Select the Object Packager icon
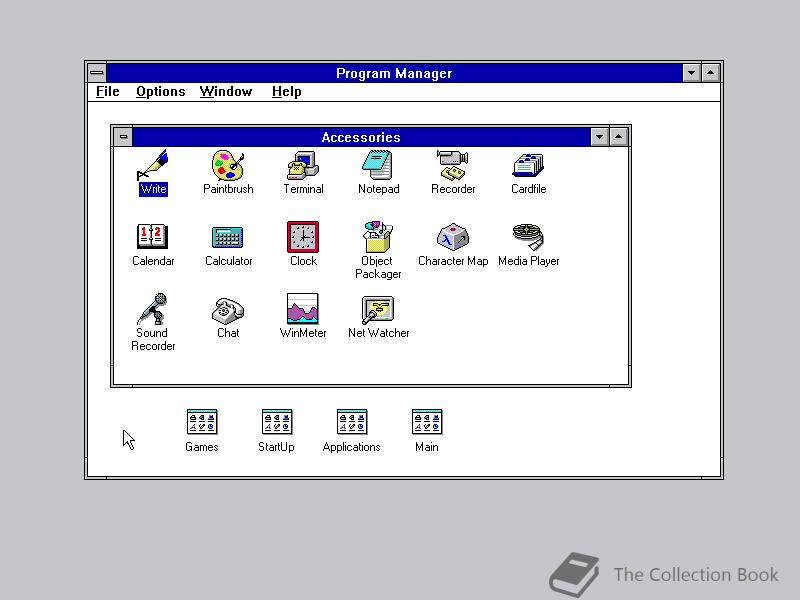This screenshot has width=800, height=600. 378,237
